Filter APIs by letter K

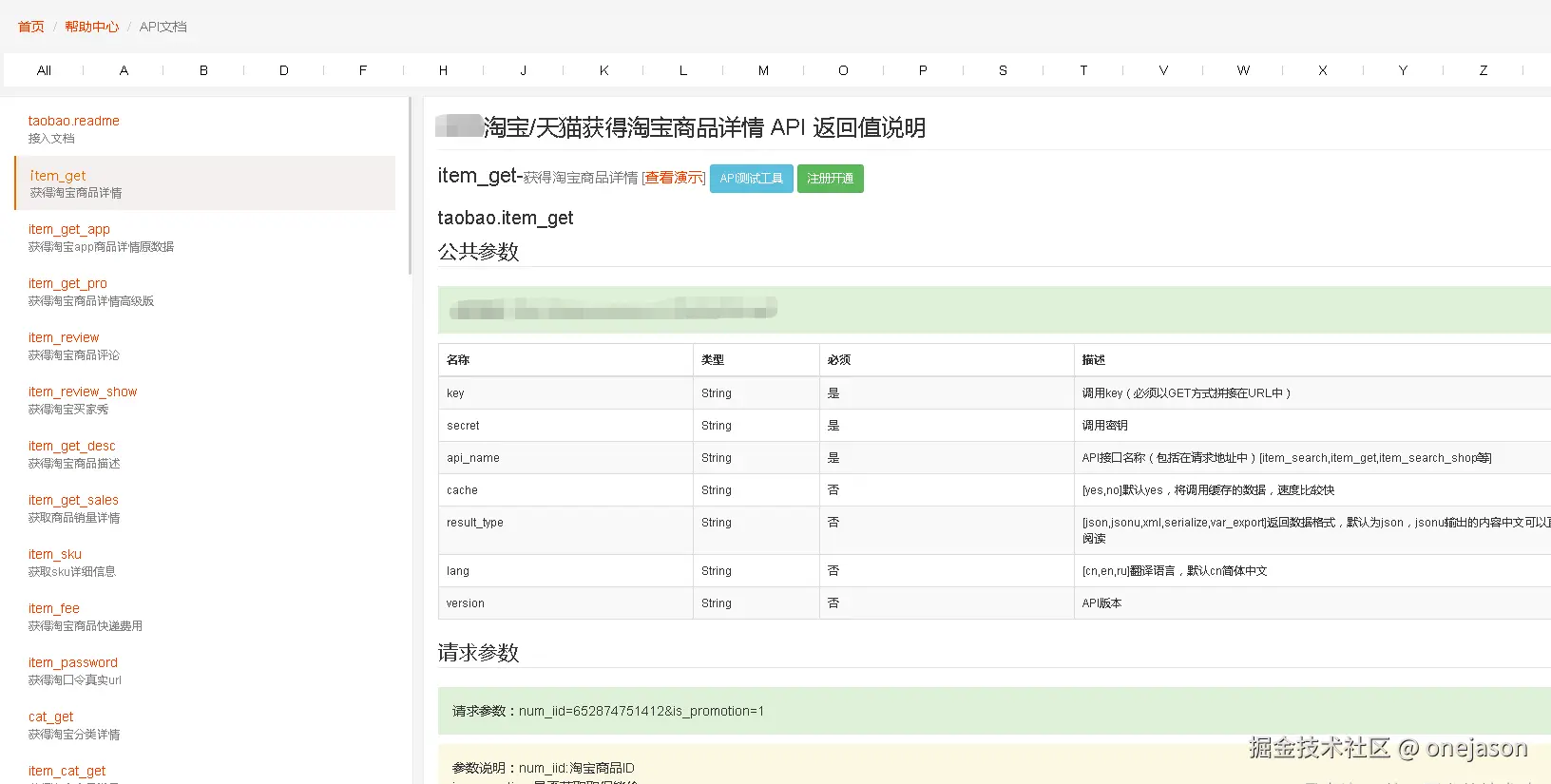click(603, 70)
